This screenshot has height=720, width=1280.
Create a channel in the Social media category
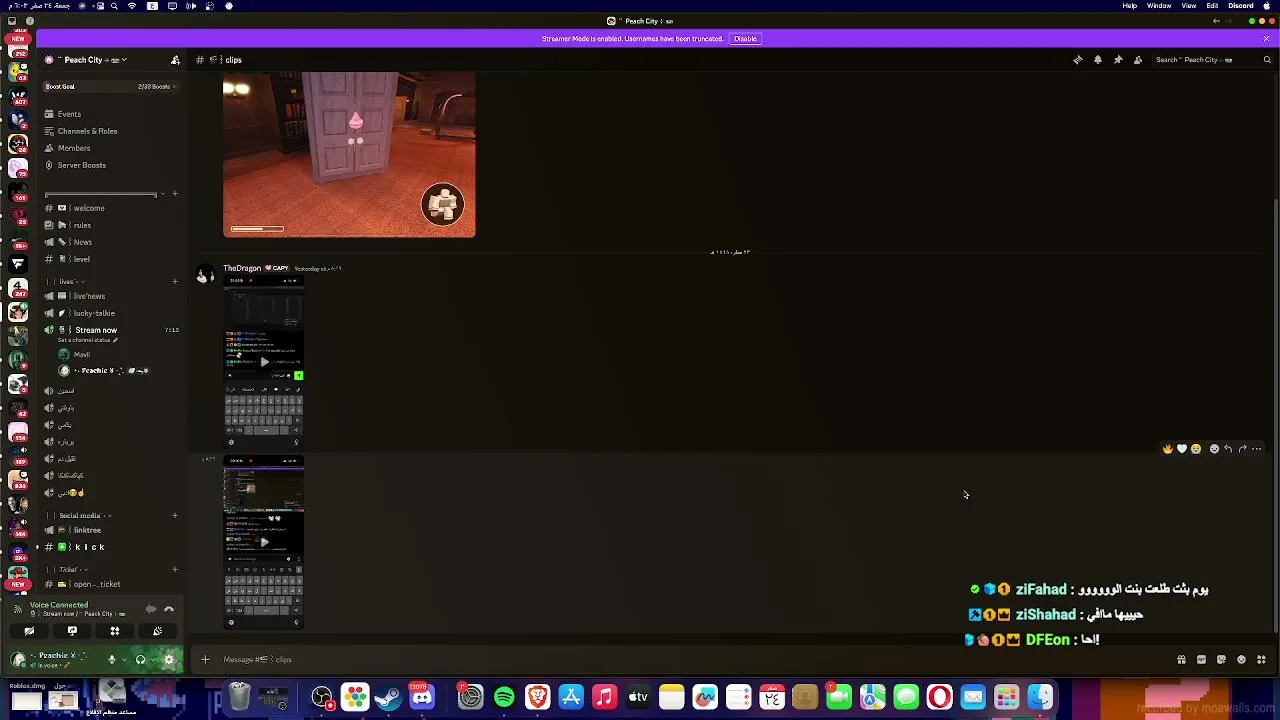coord(175,516)
